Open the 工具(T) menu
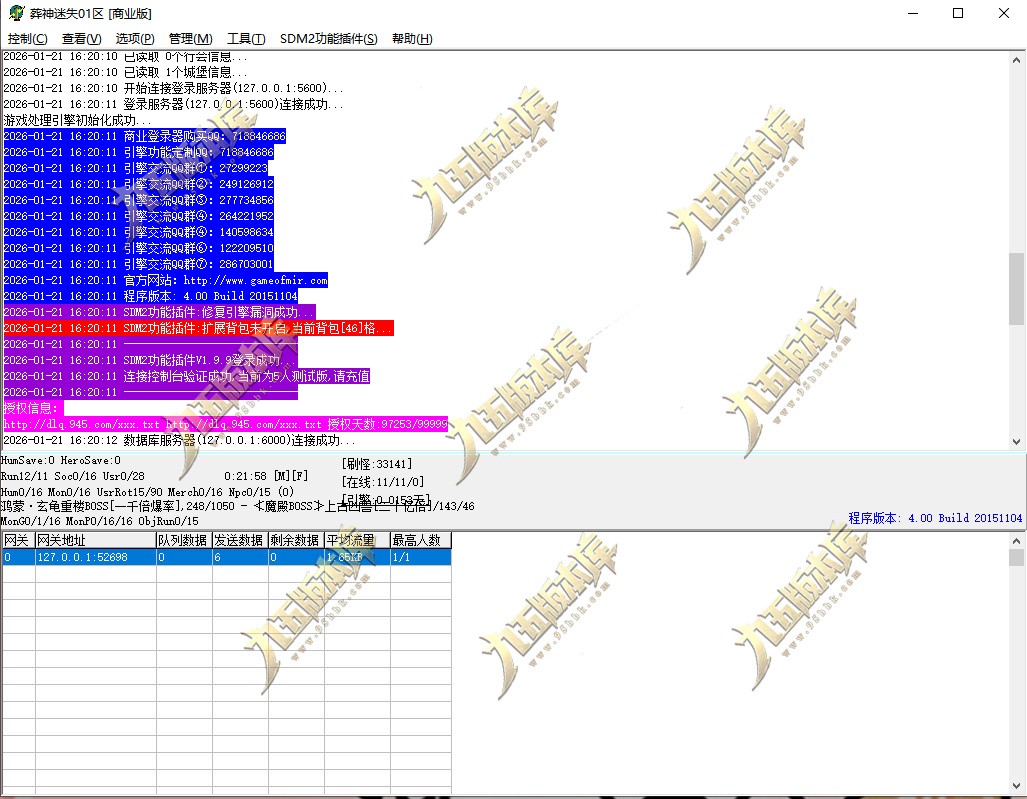The image size is (1027, 799). tap(246, 39)
